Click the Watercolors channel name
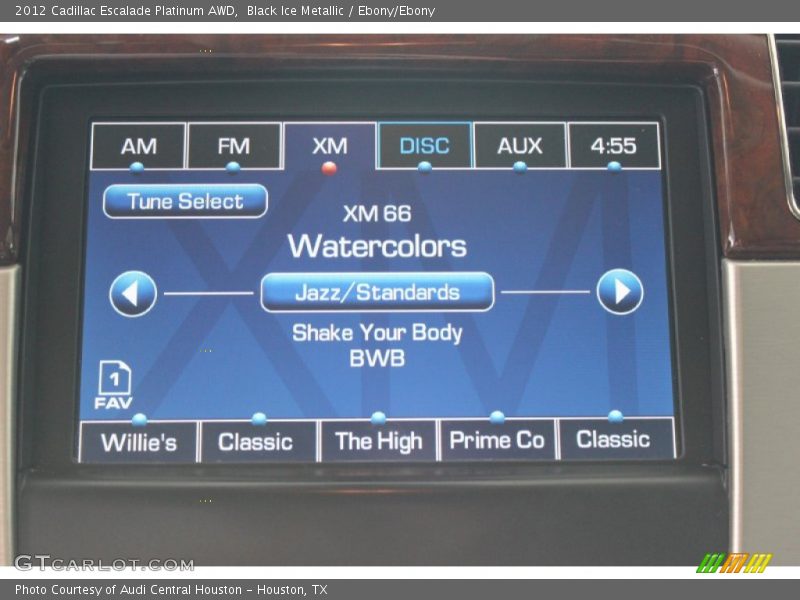The height and width of the screenshot is (600, 800). (378, 243)
